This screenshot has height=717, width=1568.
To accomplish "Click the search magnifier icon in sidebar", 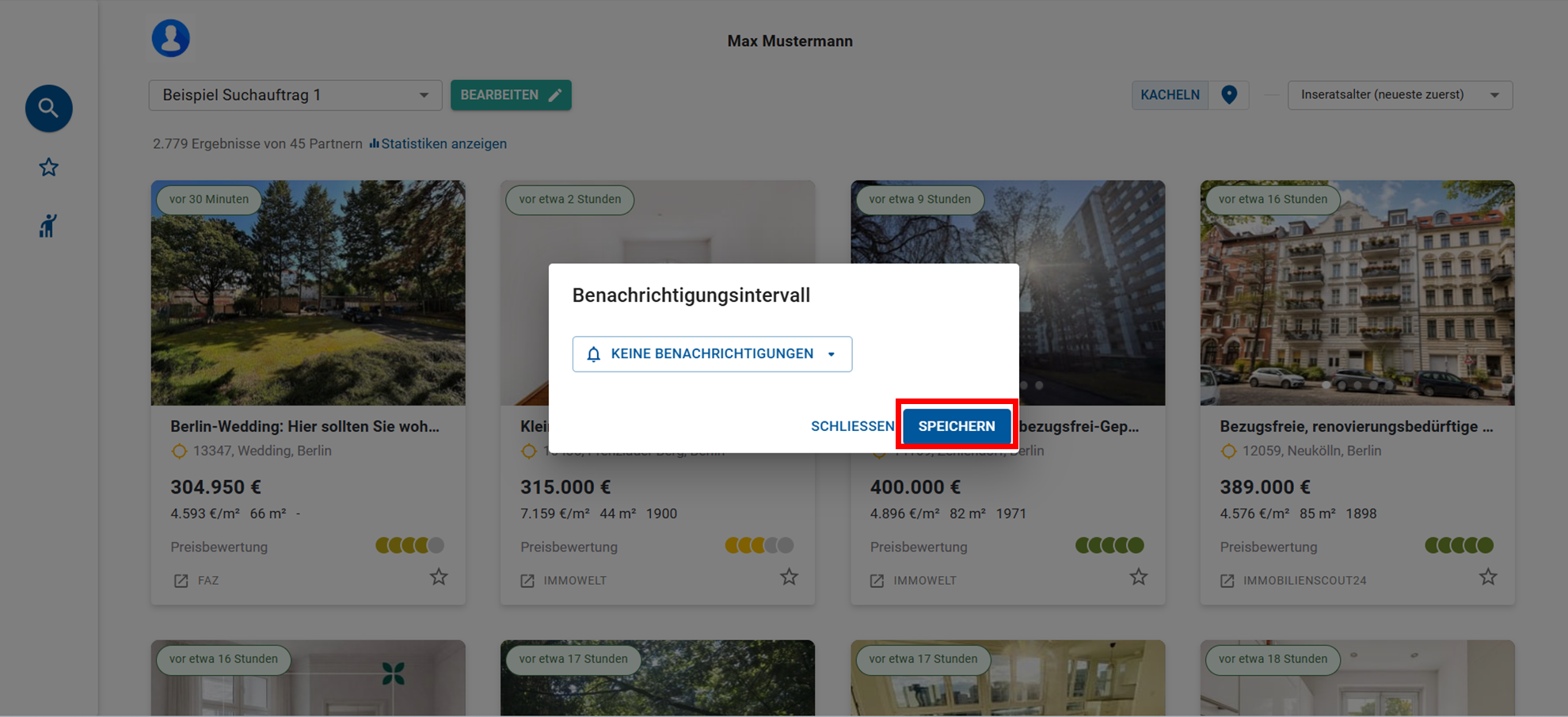I will [x=48, y=108].
